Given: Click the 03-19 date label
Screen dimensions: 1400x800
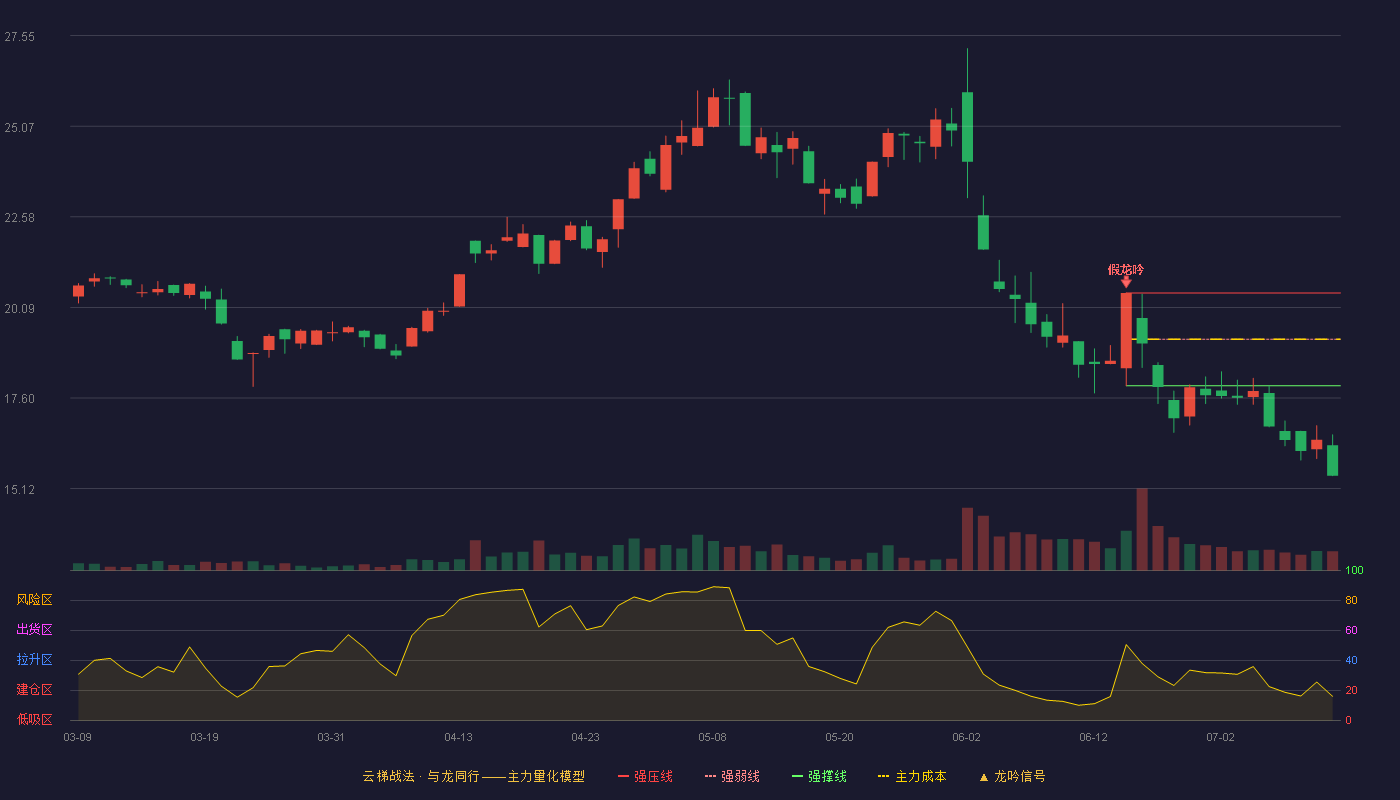Looking at the screenshot, I should click(x=204, y=737).
